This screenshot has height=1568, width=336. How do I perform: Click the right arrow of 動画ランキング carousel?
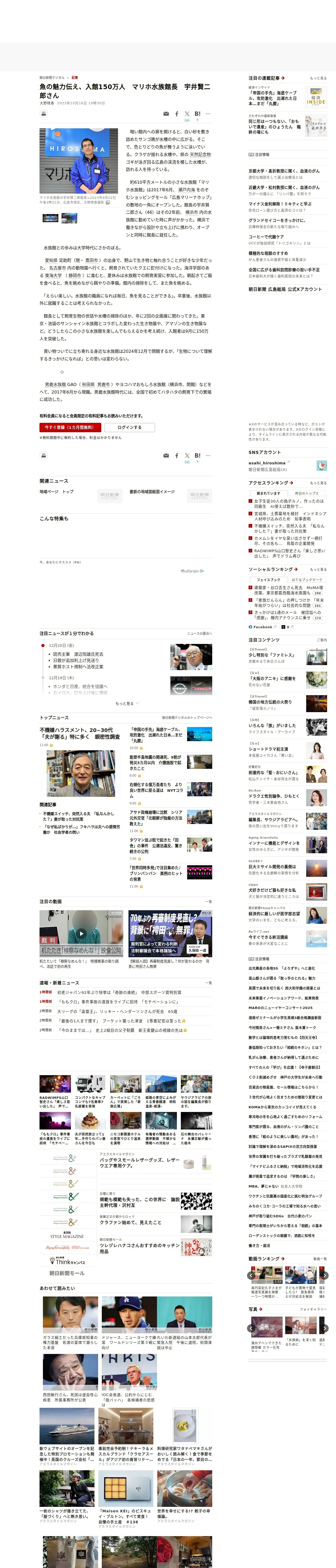pos(324,1275)
